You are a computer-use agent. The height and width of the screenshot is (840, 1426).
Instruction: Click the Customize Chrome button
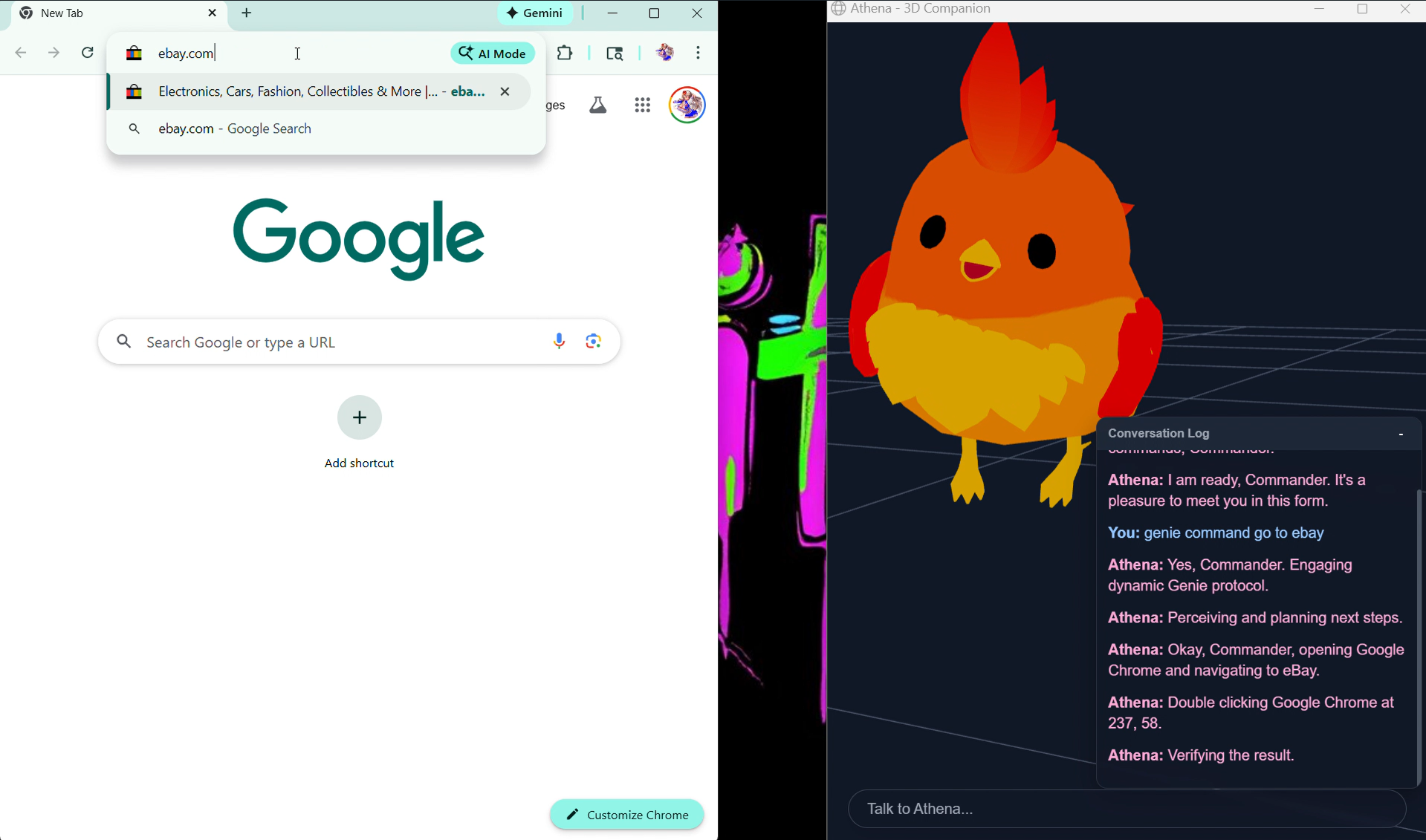click(x=627, y=815)
